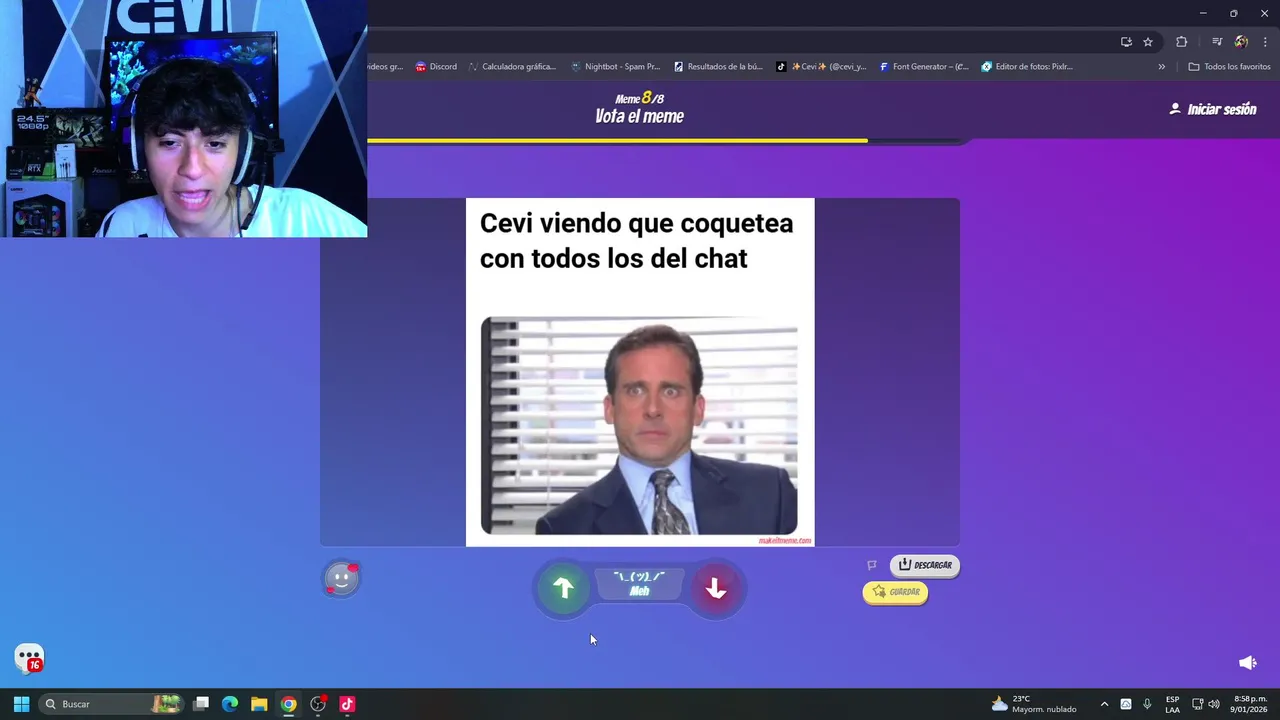Click Iniciar sesión to log in
The height and width of the screenshot is (720, 1280).
(1212, 109)
